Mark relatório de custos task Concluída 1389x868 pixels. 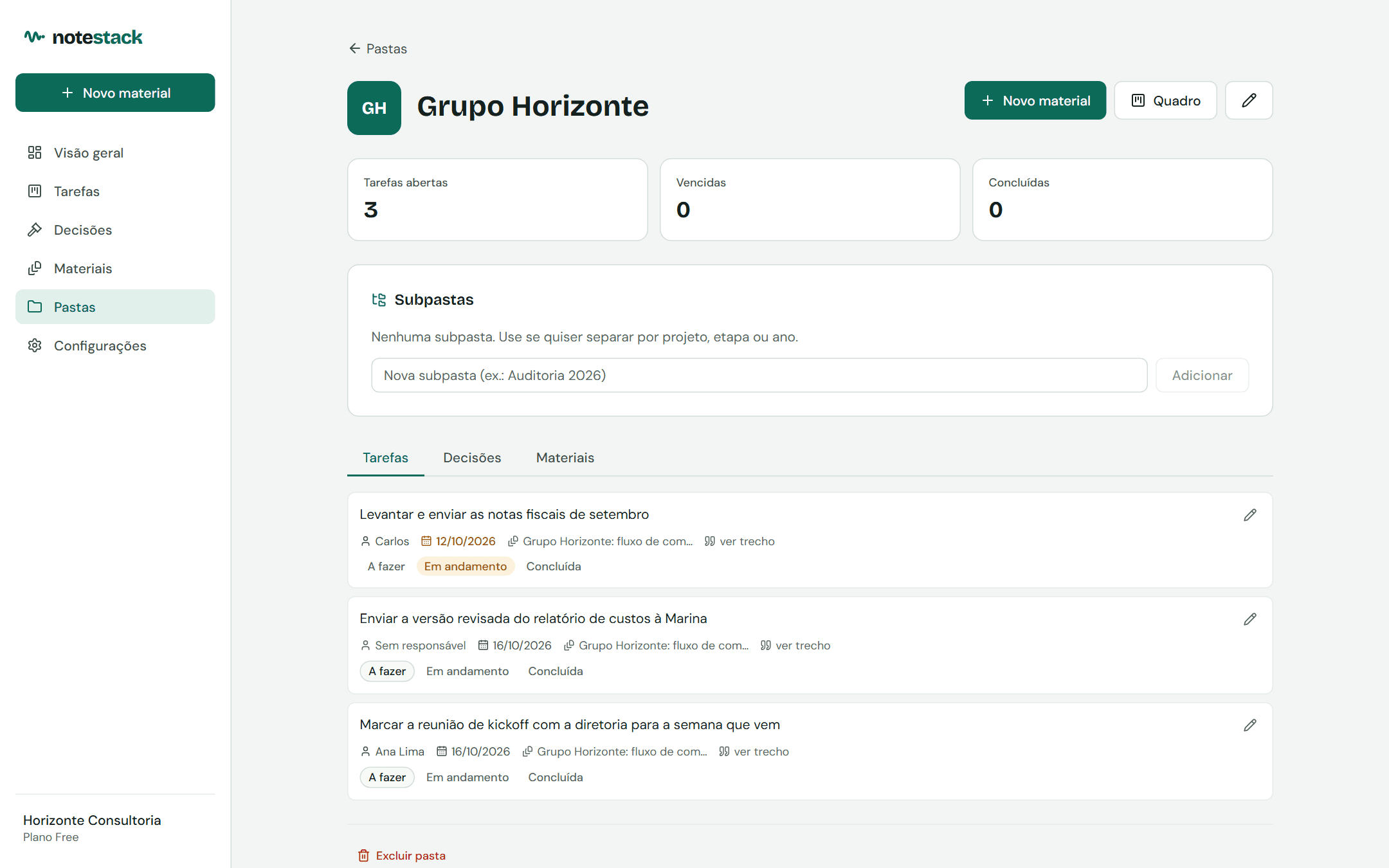[556, 671]
